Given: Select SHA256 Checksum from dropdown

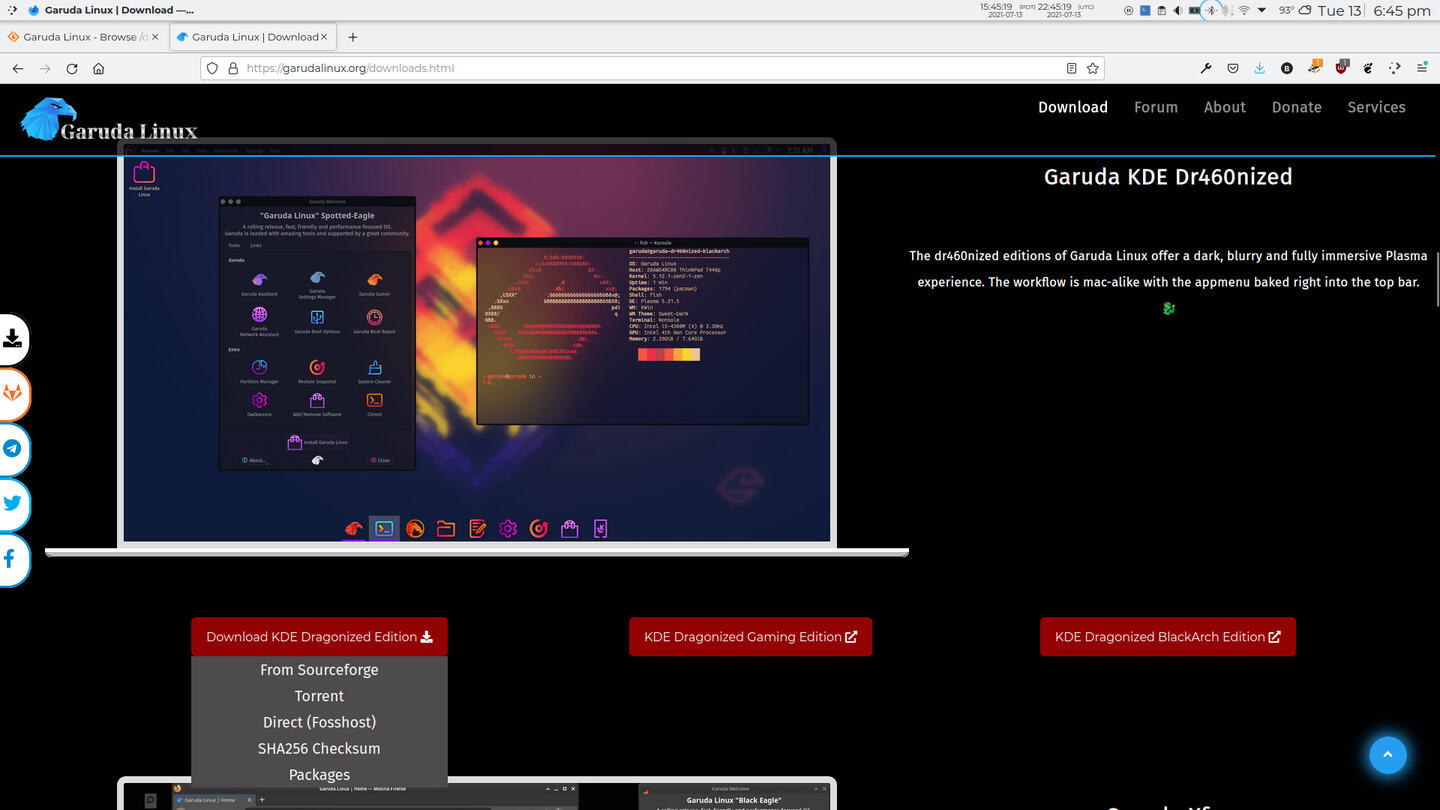Looking at the screenshot, I should point(319,748).
